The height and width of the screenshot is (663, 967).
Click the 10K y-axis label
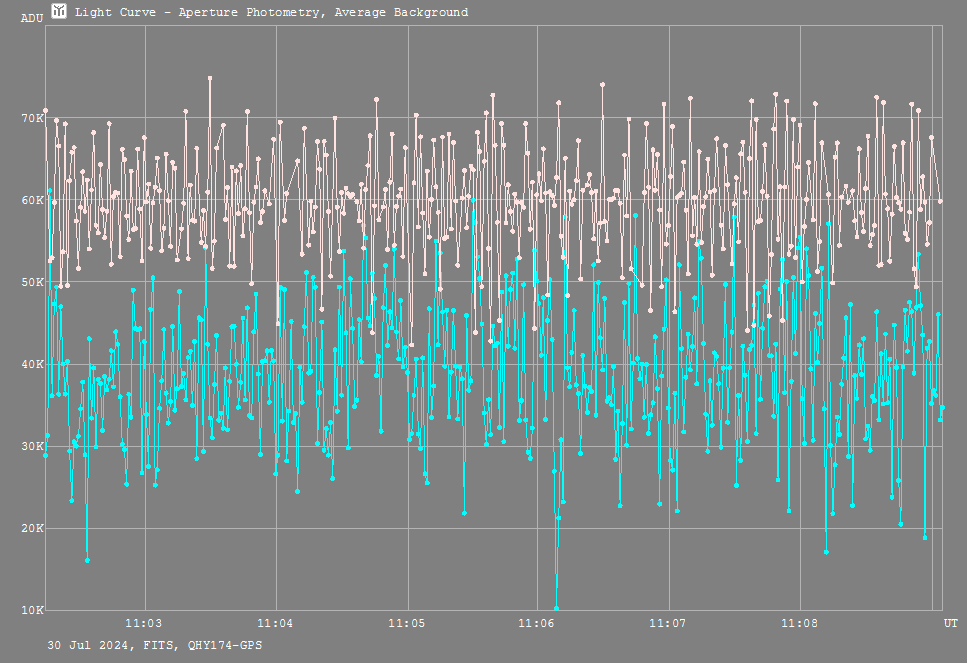[33, 610]
